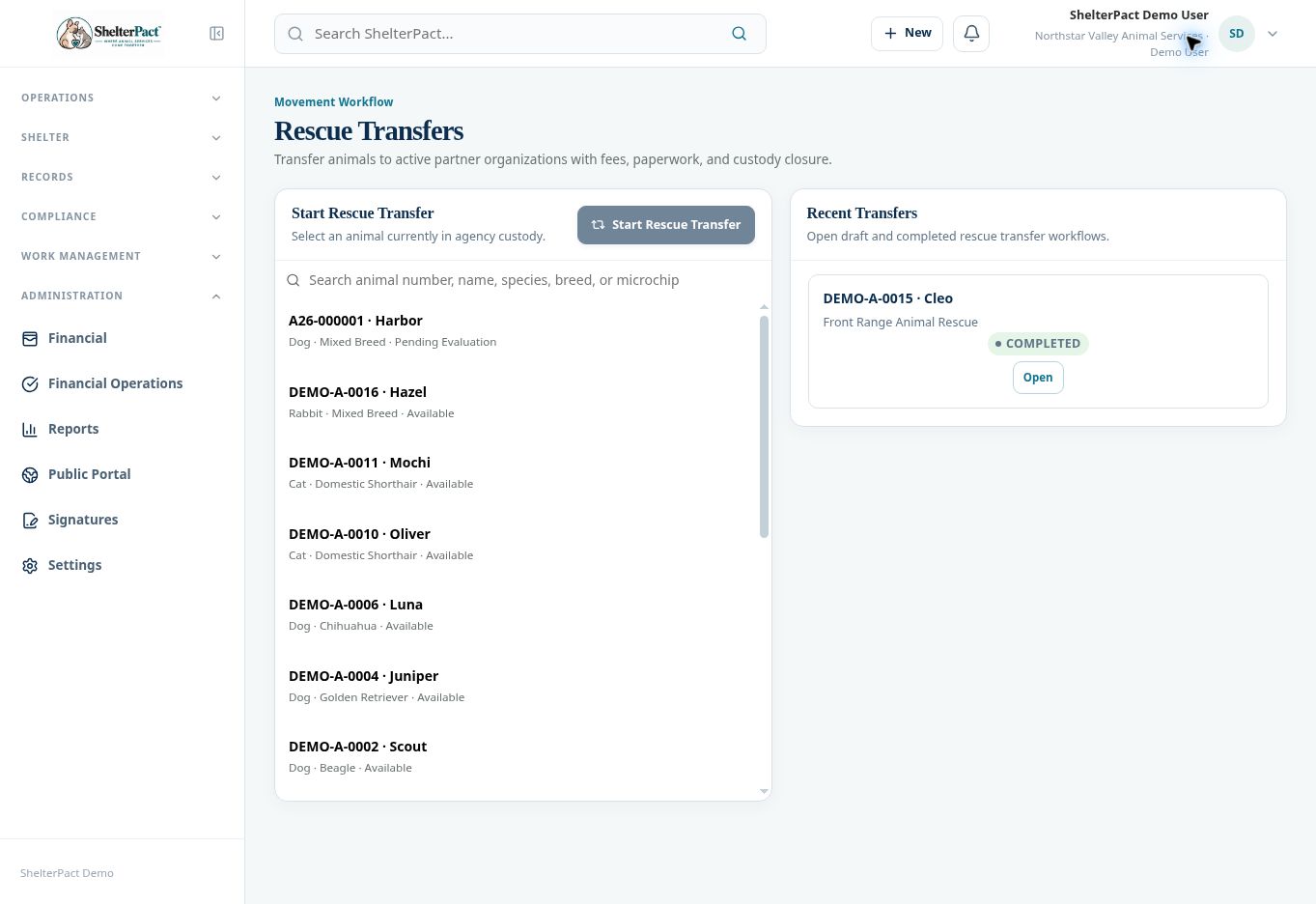Click the Reports bar chart icon
This screenshot has width=1316, height=904.
click(x=30, y=430)
